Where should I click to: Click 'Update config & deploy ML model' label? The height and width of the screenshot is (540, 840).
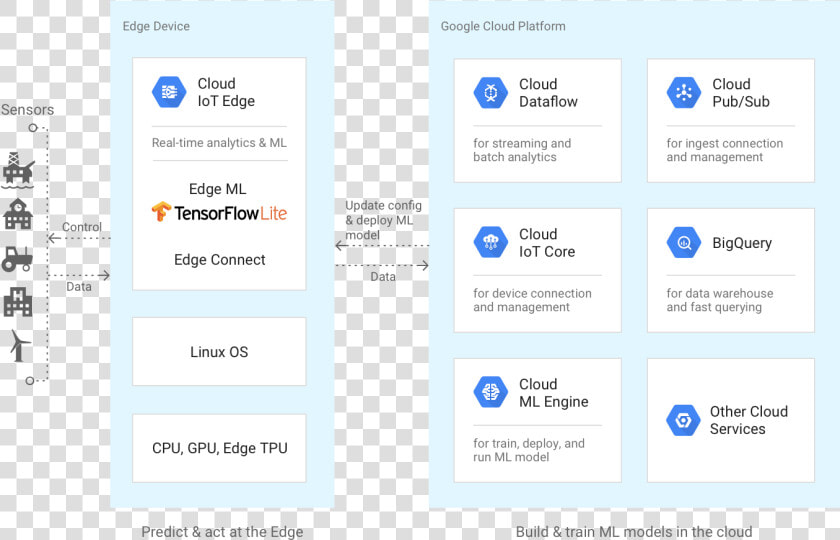coord(383,220)
